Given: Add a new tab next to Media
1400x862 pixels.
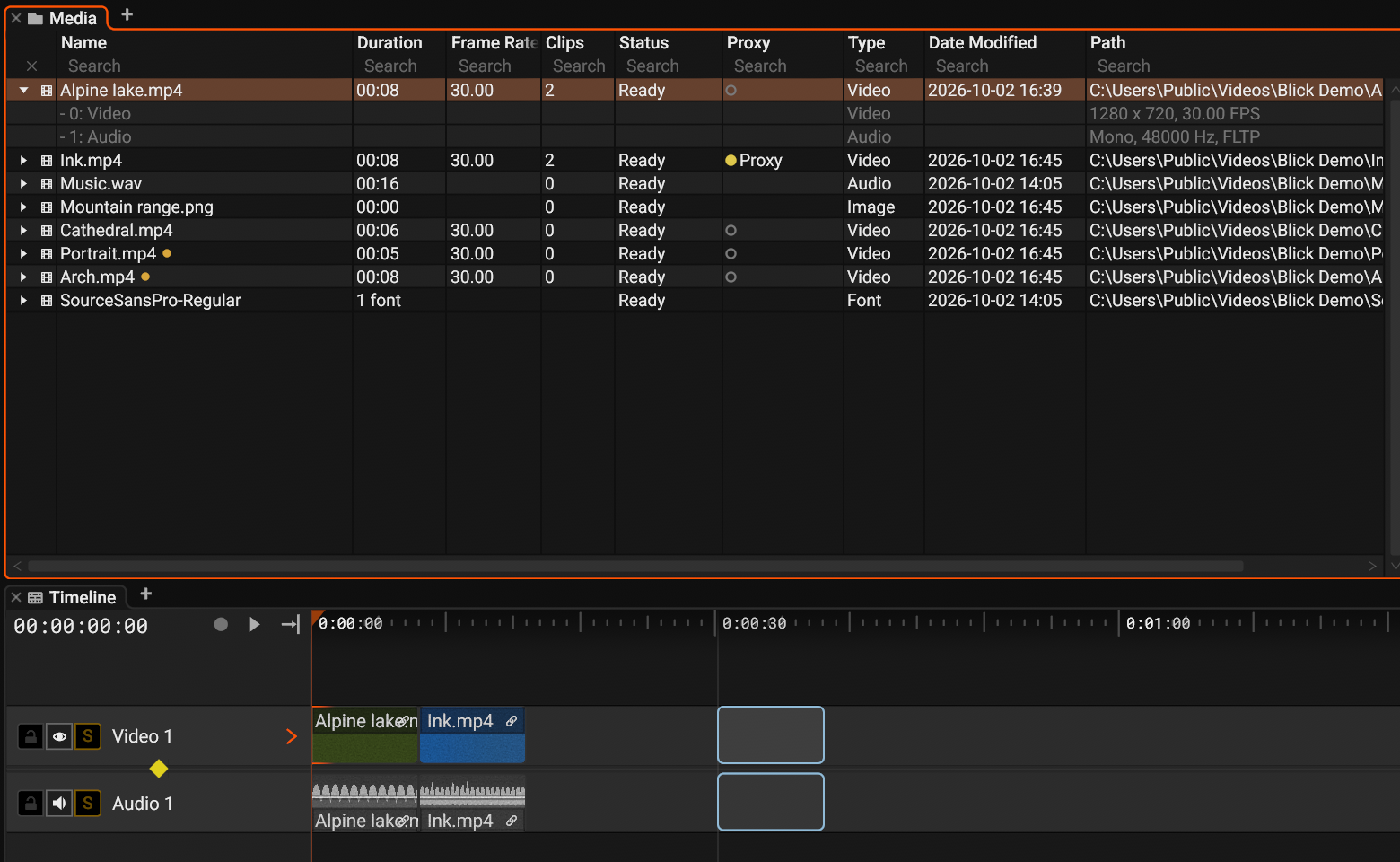Looking at the screenshot, I should pos(127,14).
